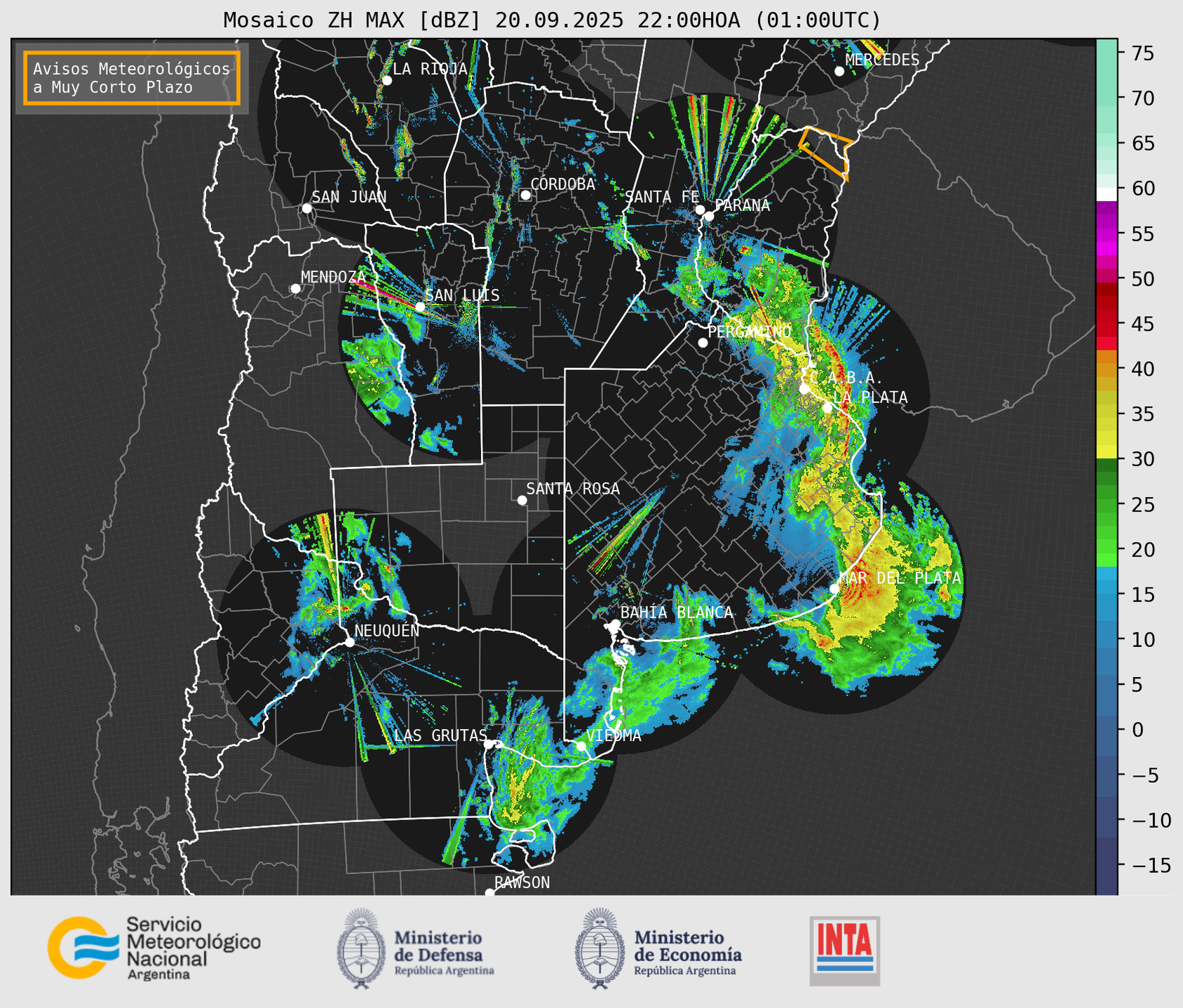Click the SAN JUAN city label

click(349, 197)
